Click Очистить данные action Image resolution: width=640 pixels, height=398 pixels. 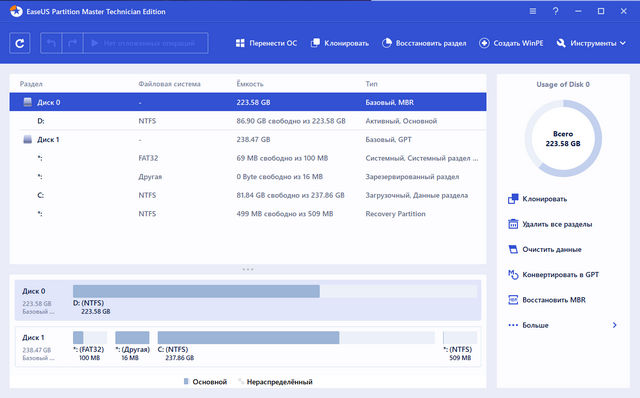[552, 249]
